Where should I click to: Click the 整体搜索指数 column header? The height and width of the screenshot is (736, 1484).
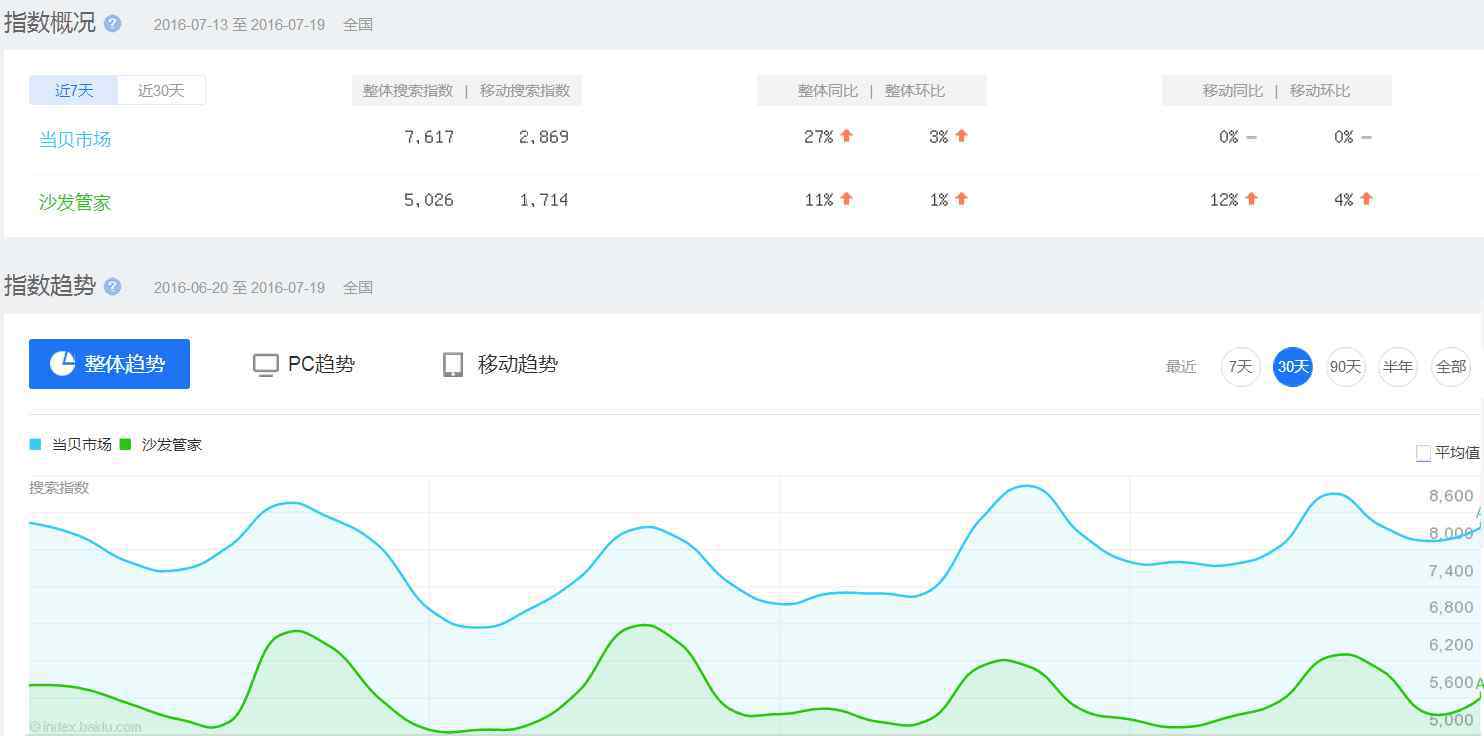pyautogui.click(x=408, y=91)
